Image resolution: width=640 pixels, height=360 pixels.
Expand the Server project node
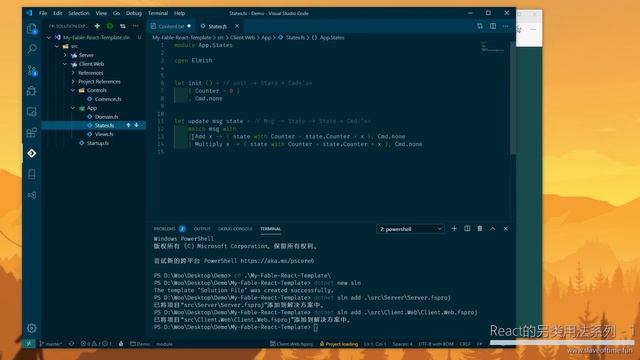(65, 55)
